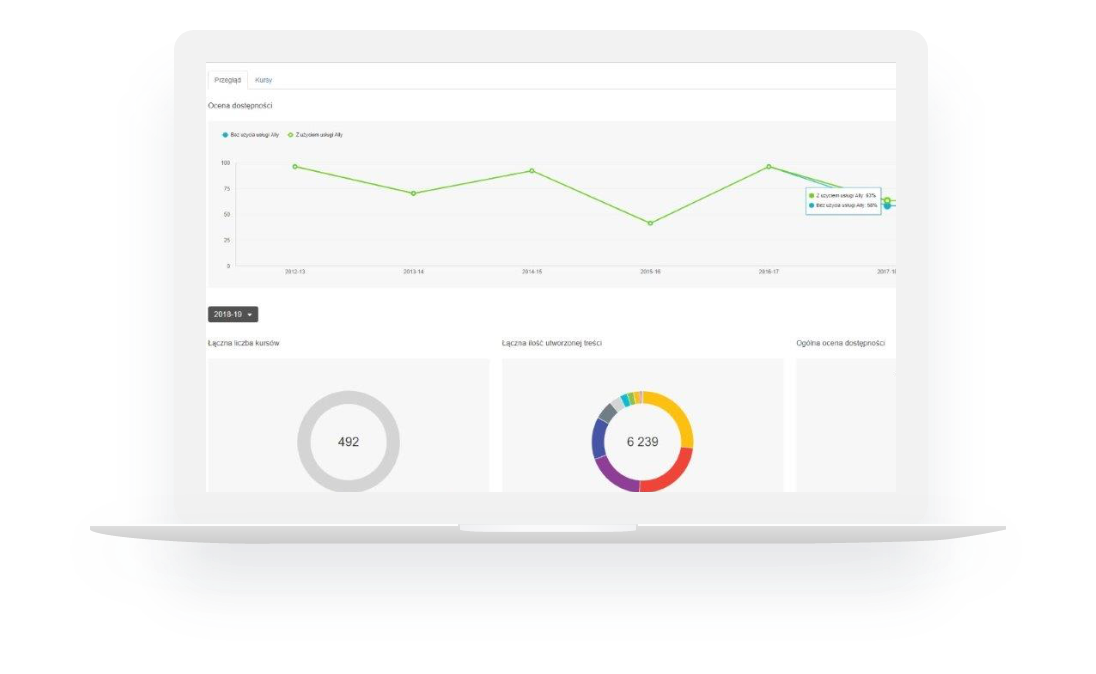Click the 2015-16 lowest data point
This screenshot has width=1096, height=674.
coord(650,223)
